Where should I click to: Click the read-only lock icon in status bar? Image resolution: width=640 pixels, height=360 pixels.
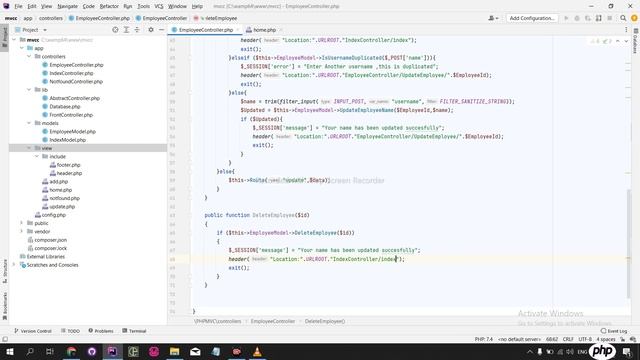click(x=623, y=339)
